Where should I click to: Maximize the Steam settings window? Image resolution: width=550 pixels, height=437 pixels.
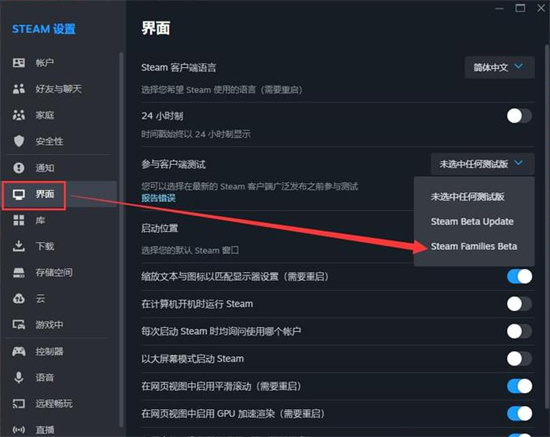pyautogui.click(x=520, y=8)
